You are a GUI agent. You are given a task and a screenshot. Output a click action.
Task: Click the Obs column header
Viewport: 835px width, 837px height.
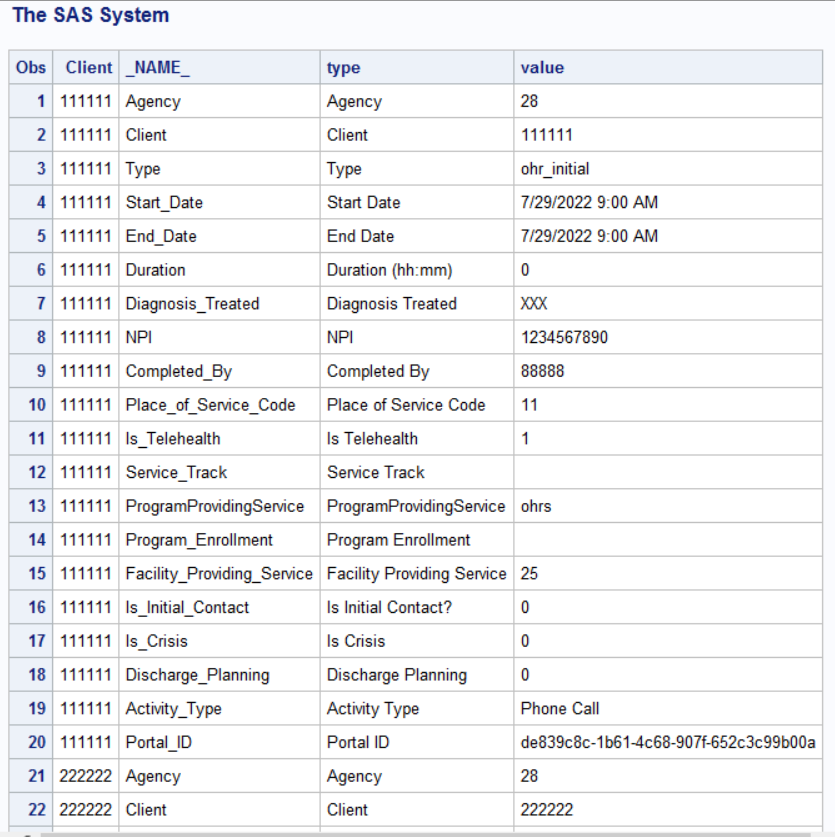[x=31, y=68]
